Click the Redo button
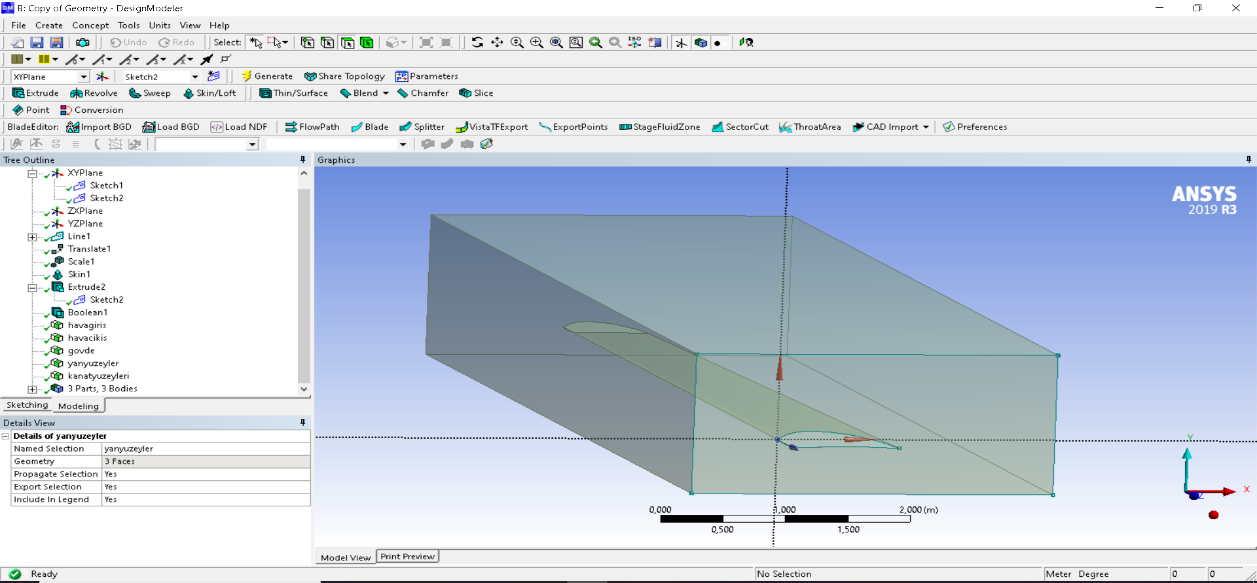Screen dimensions: 1257x583 (x=176, y=42)
